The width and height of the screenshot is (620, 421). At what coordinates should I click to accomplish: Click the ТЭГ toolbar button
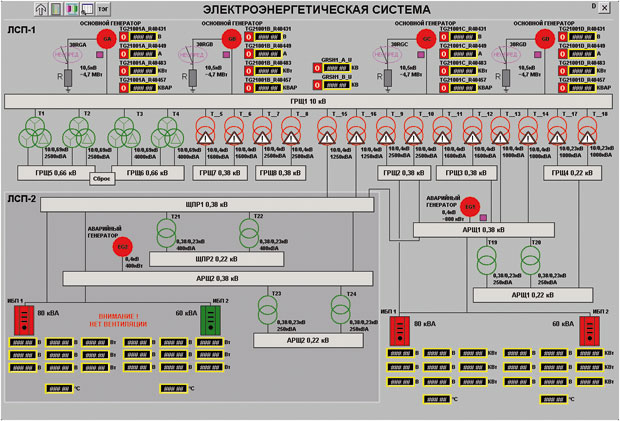[103, 9]
